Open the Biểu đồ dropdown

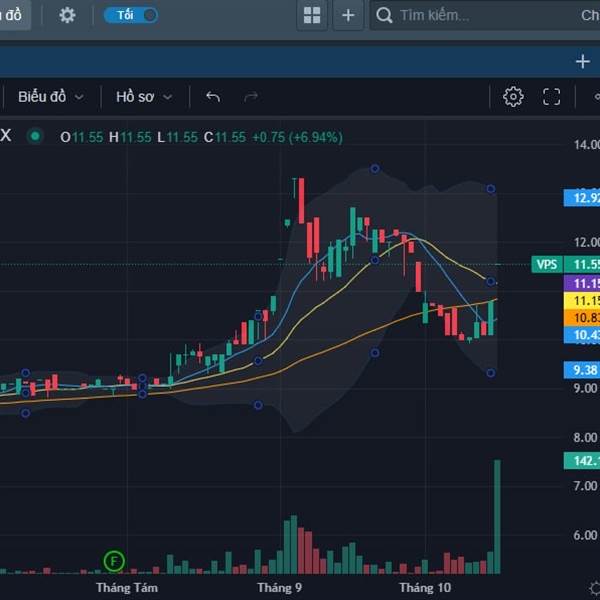point(51,97)
